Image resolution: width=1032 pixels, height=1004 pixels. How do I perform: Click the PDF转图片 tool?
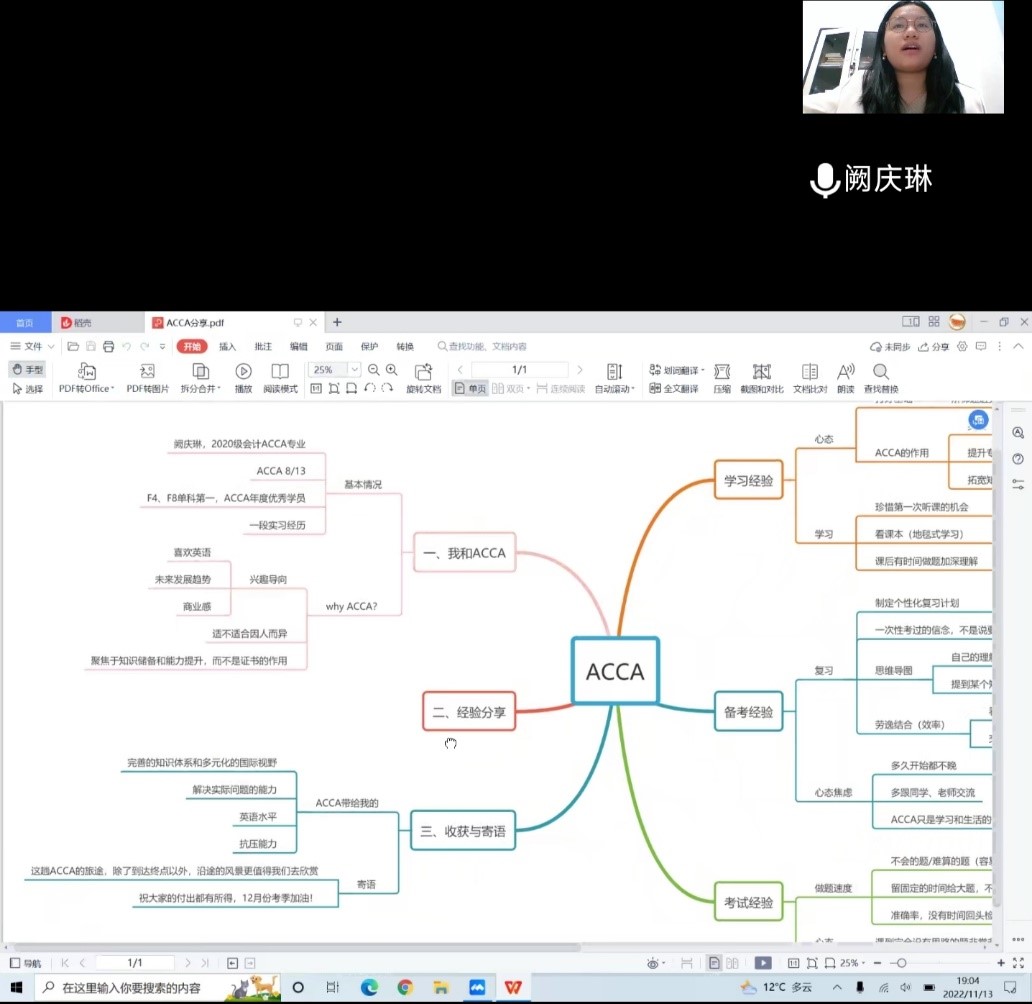click(x=147, y=378)
